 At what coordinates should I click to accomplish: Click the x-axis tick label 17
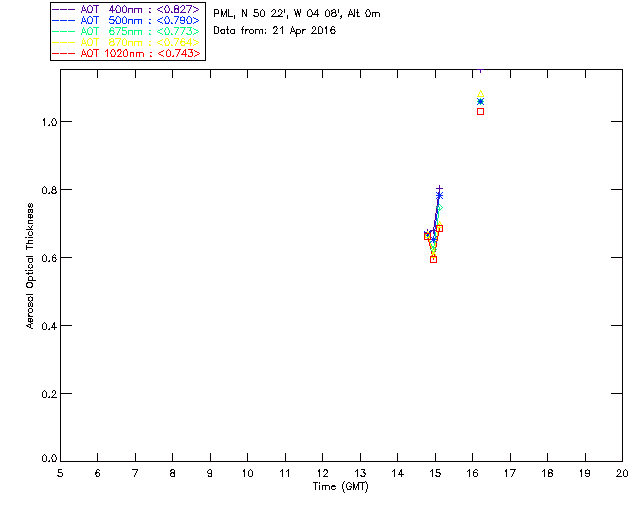tap(510, 473)
